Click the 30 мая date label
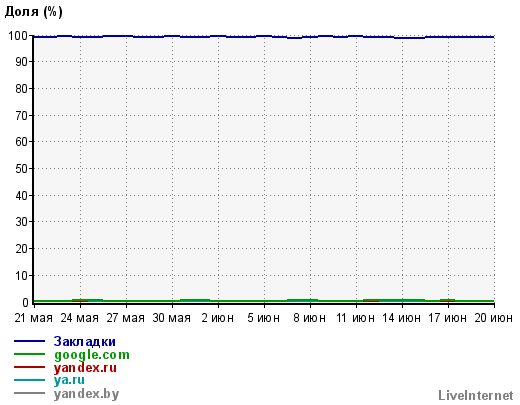 point(172,318)
